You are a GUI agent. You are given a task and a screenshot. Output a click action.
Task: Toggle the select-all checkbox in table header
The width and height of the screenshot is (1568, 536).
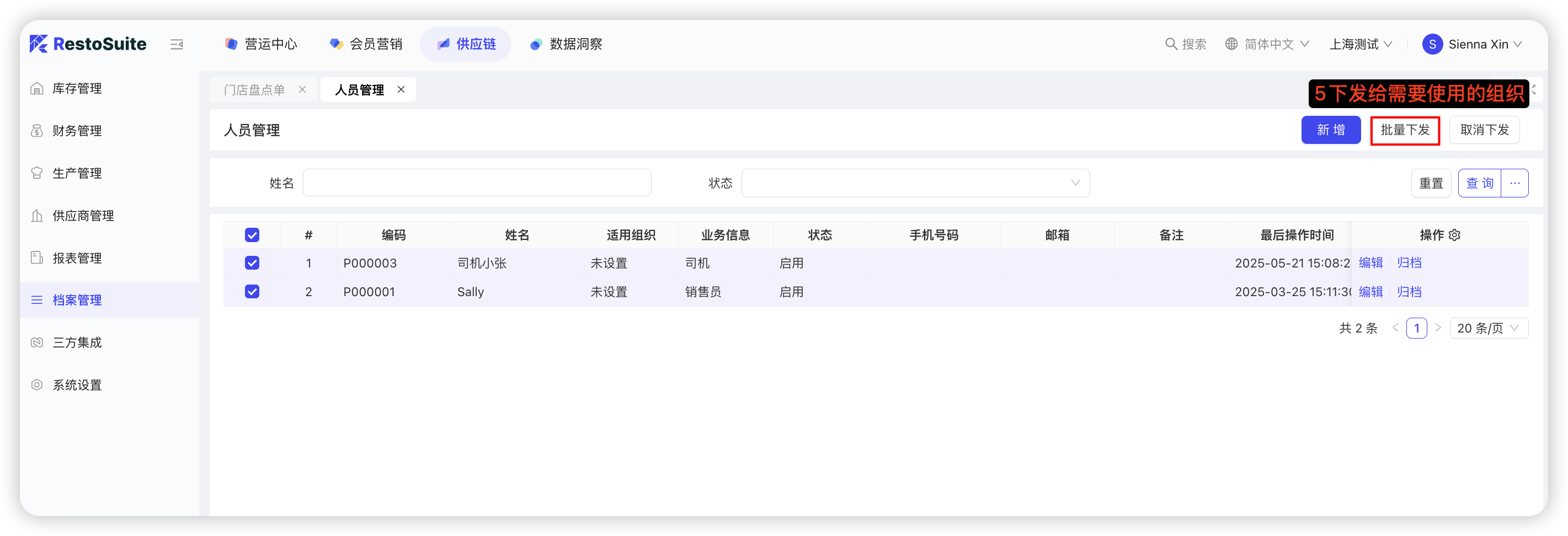[252, 235]
